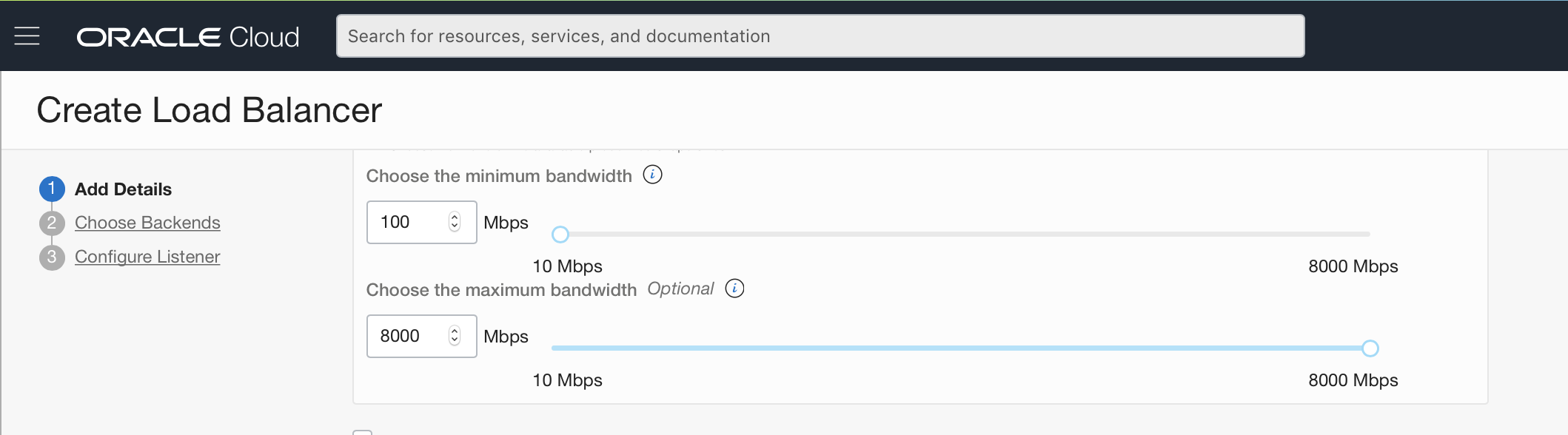Show info for maximum bandwidth
Screen dimensions: 1568x435
coord(734,289)
